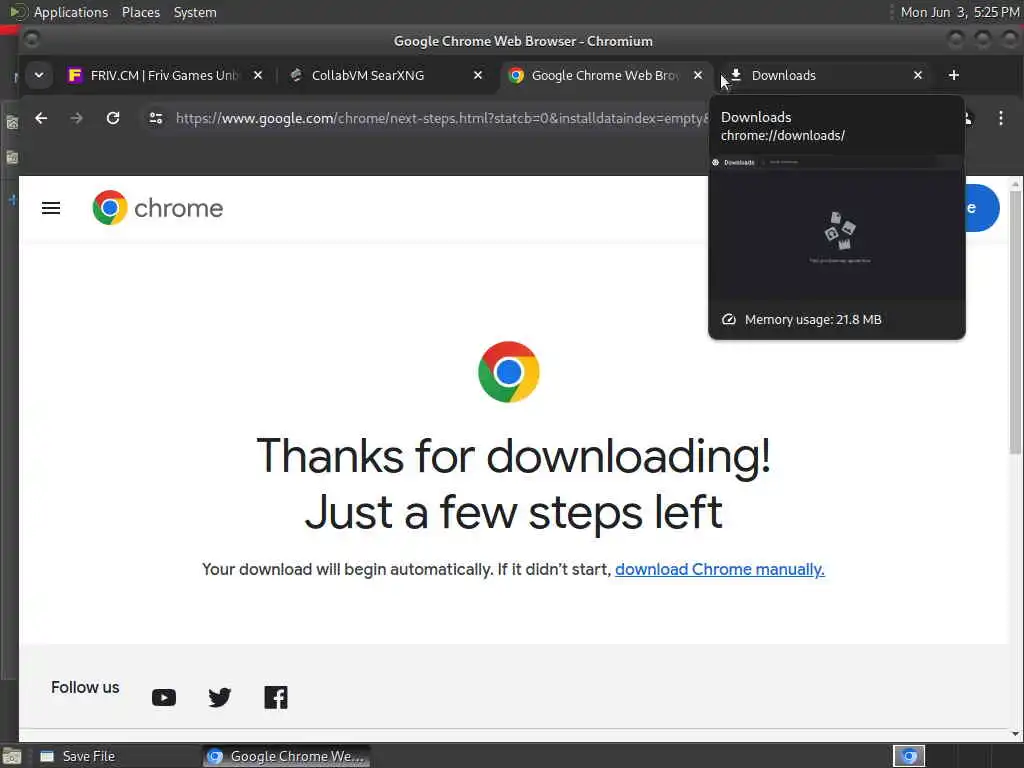The height and width of the screenshot is (768, 1024).
Task: Go back using the browser back arrow
Action: tap(41, 118)
